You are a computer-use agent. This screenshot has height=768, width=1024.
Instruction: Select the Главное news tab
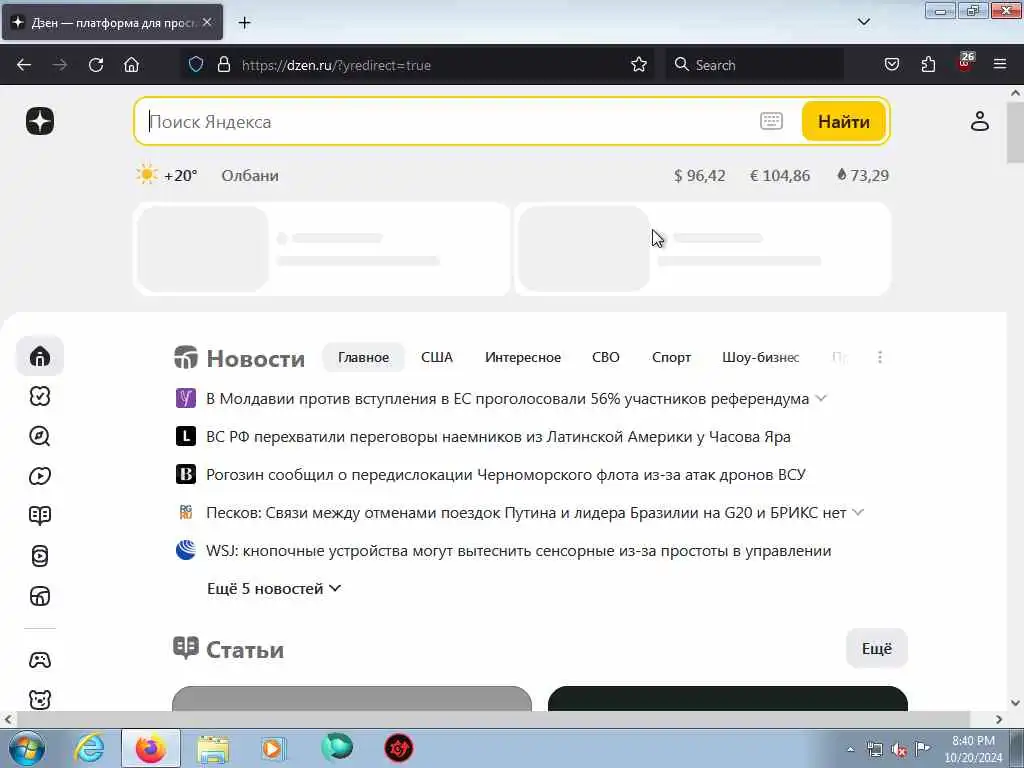tap(363, 357)
